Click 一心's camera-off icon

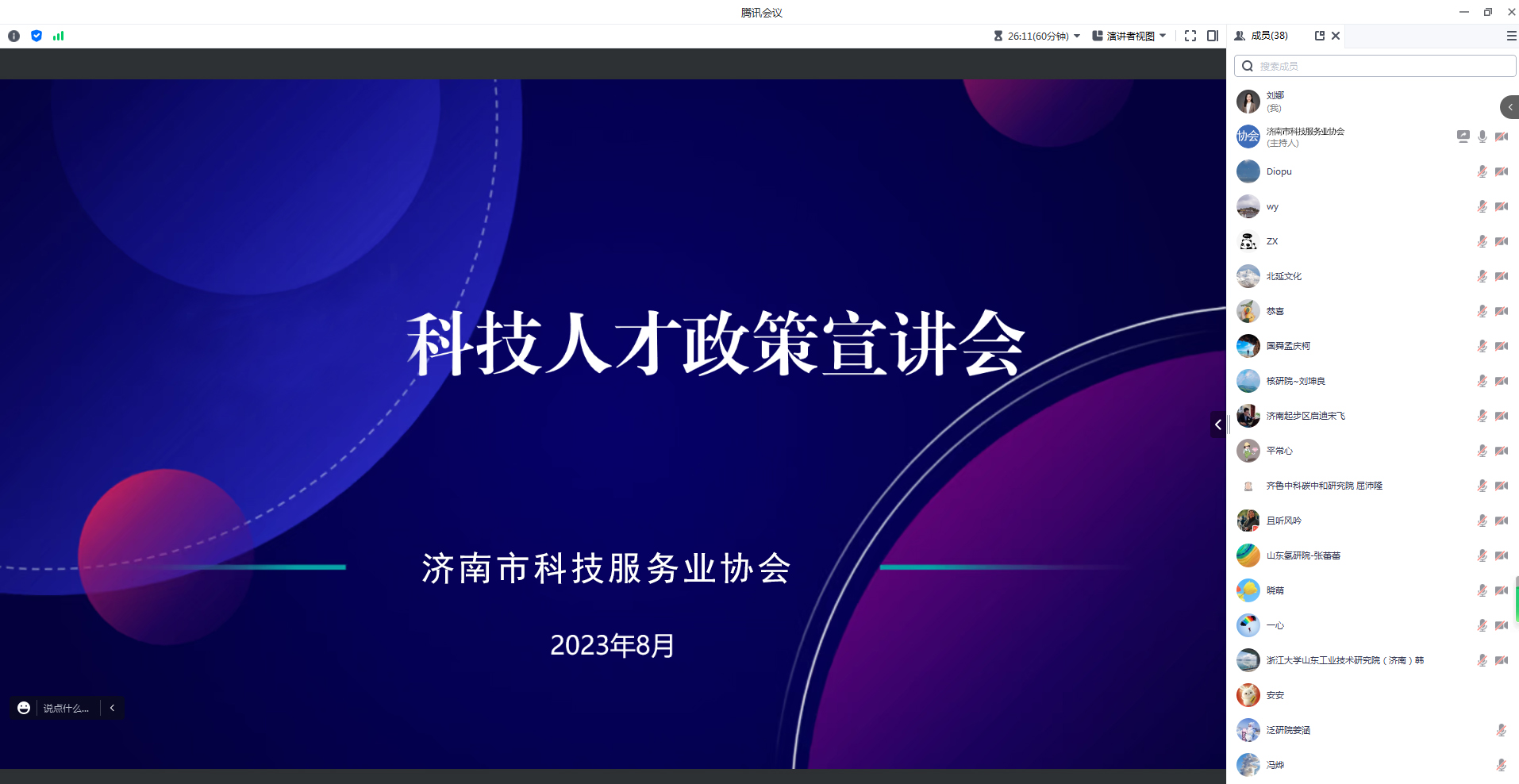pos(1502,625)
